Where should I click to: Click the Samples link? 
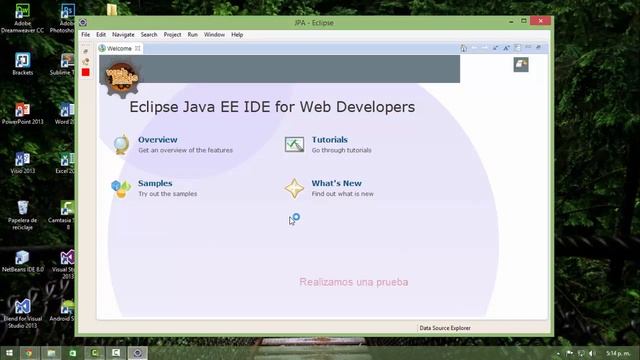pyautogui.click(x=155, y=183)
